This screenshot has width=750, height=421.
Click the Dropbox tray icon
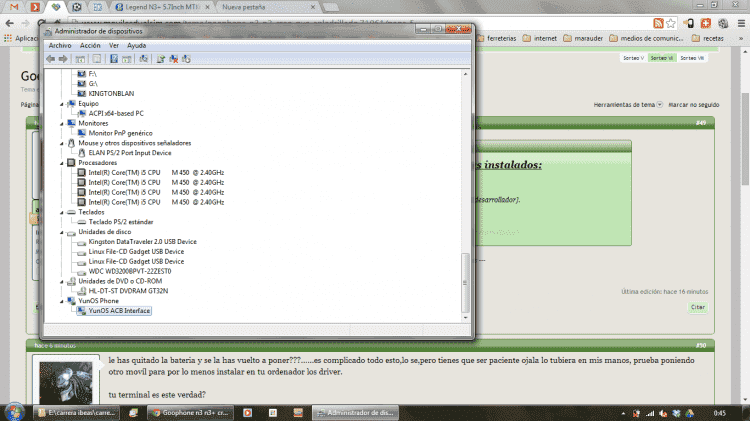pyautogui.click(x=676, y=413)
